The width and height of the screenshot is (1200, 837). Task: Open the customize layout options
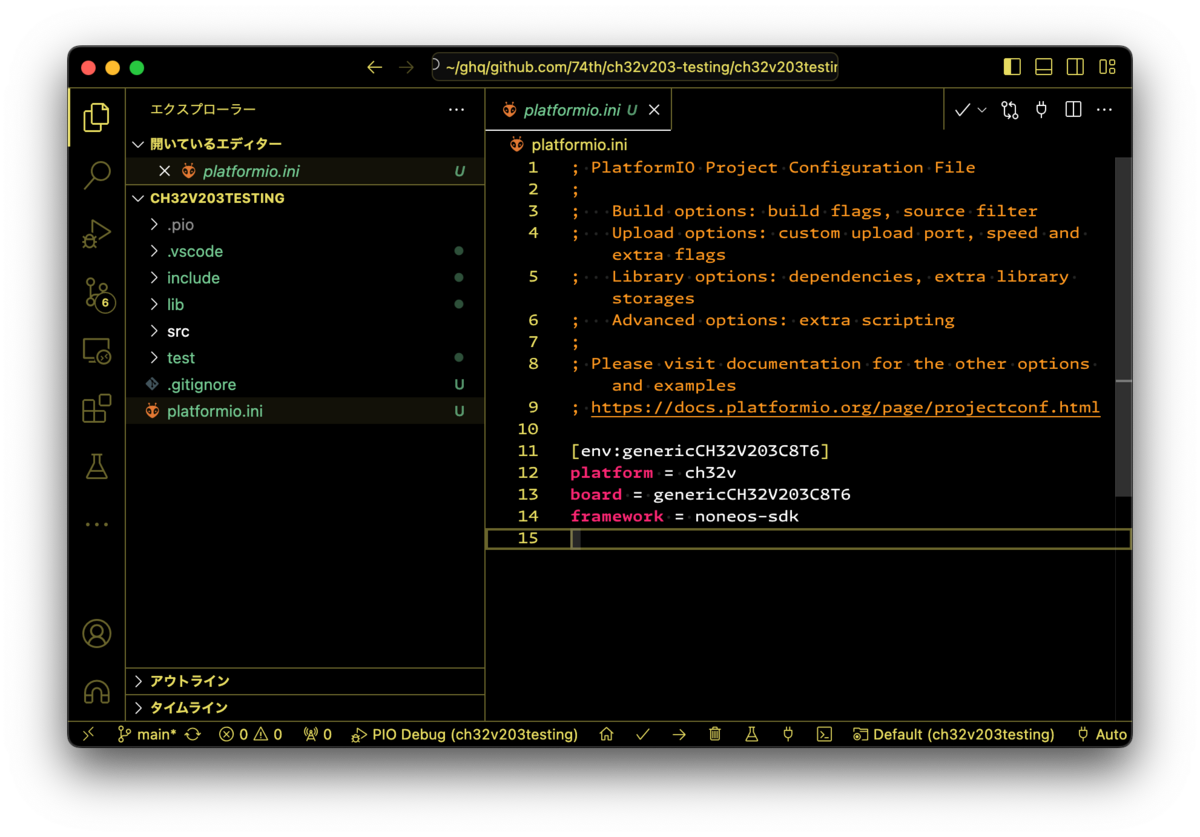(1107, 67)
